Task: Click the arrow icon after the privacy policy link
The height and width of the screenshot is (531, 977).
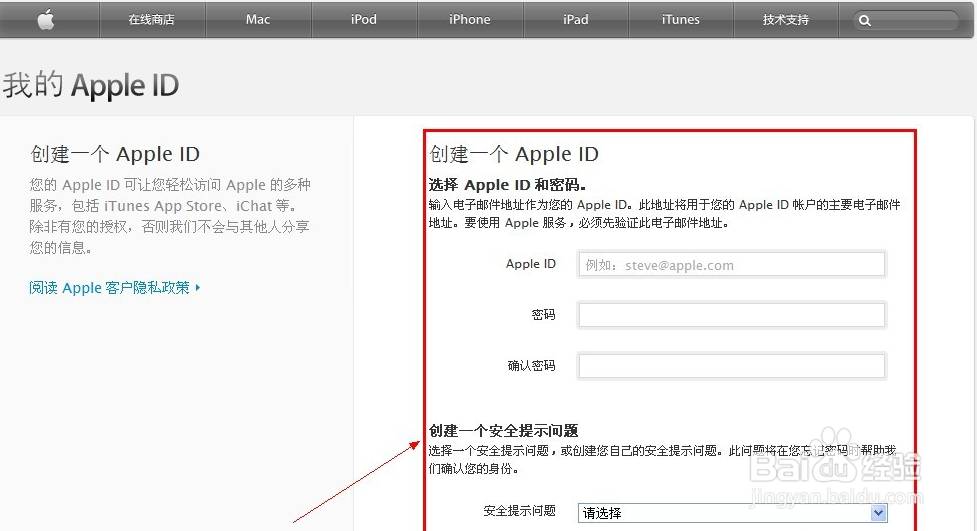Action: tap(198, 287)
